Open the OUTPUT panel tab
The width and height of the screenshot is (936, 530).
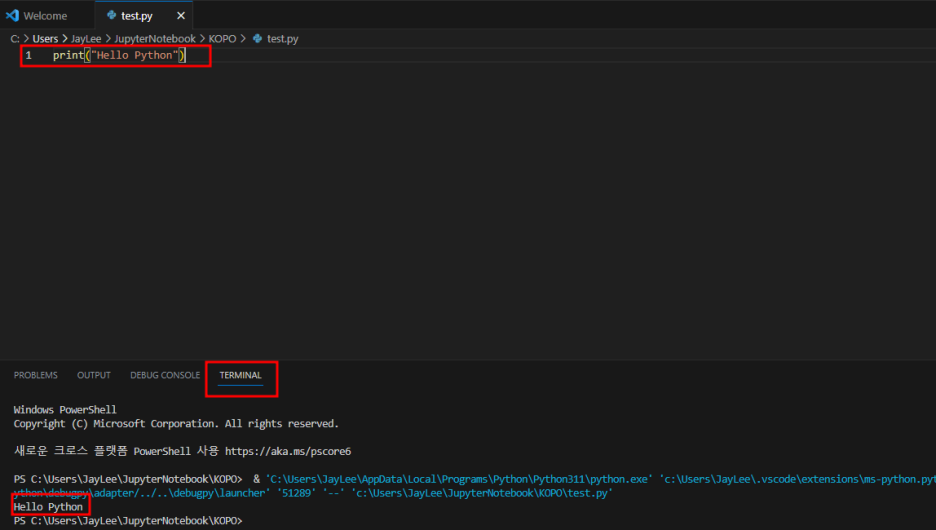click(x=94, y=375)
